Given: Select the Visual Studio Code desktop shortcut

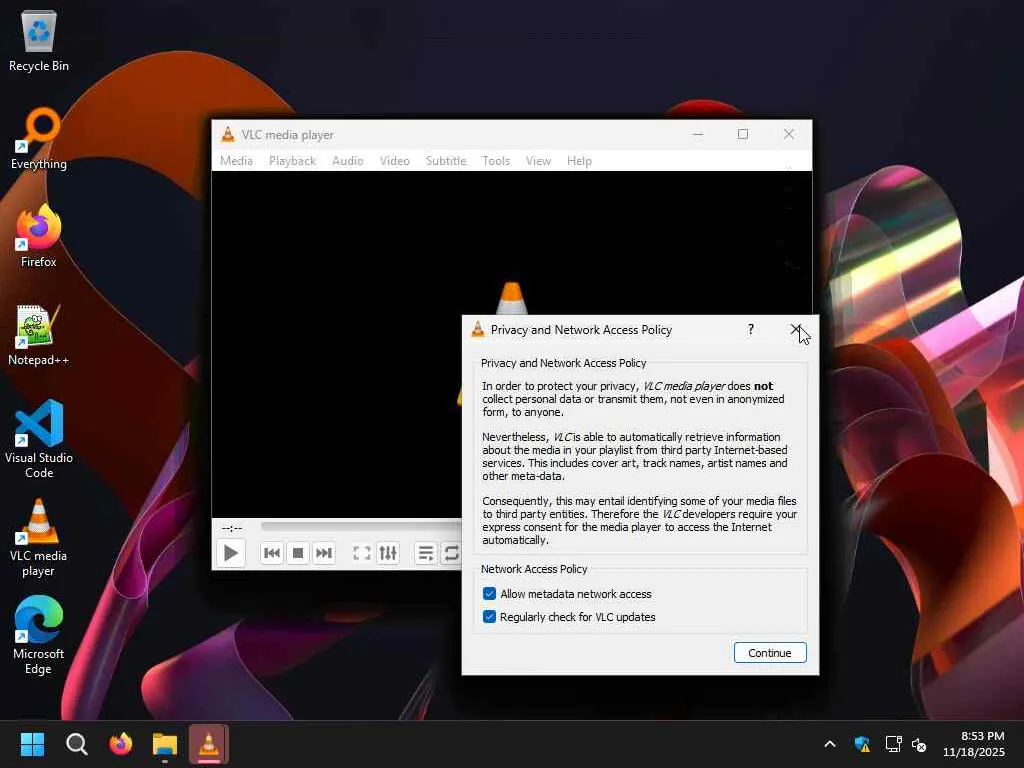Looking at the screenshot, I should pyautogui.click(x=39, y=440).
